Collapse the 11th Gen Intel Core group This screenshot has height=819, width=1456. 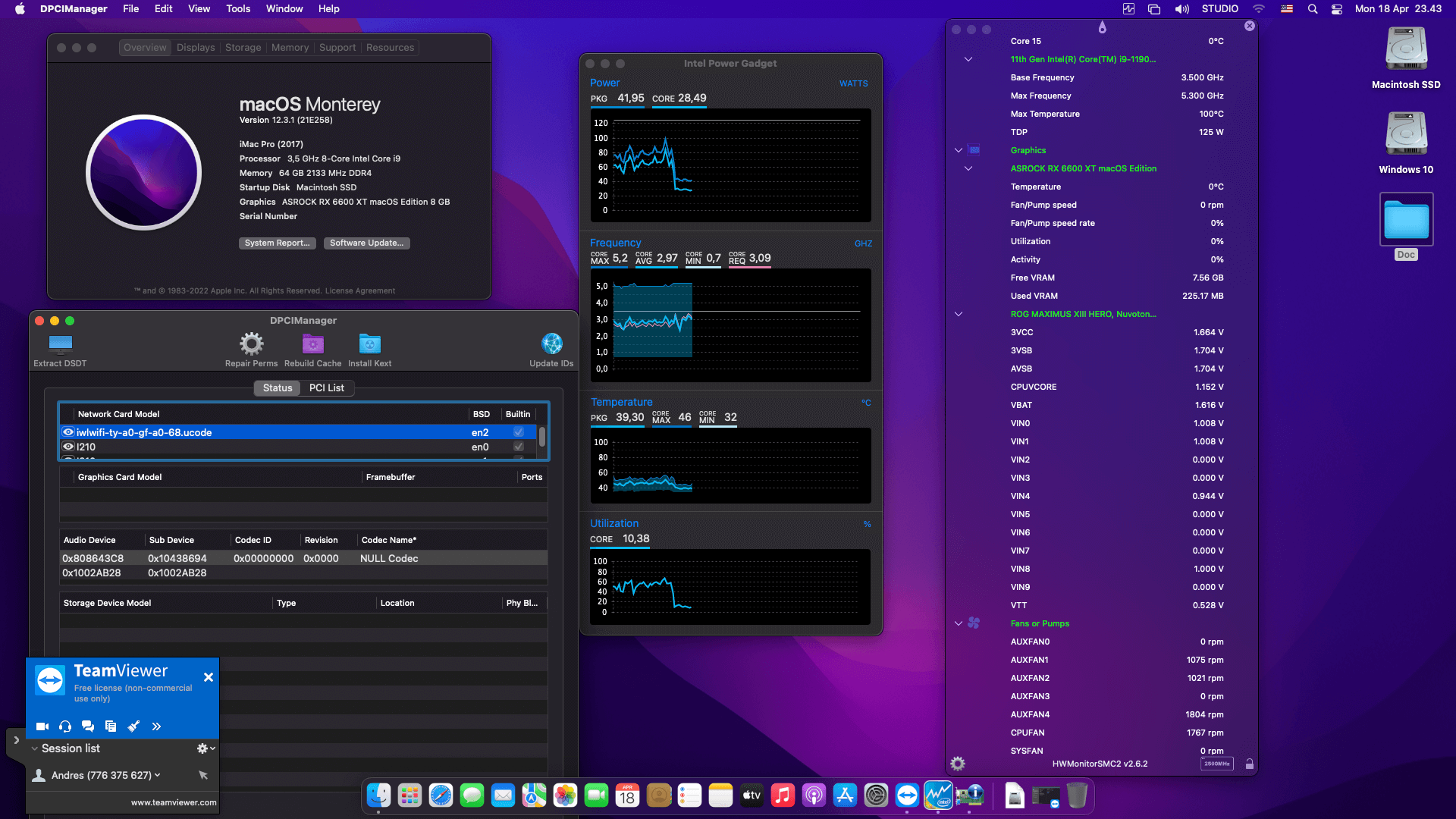(x=968, y=59)
